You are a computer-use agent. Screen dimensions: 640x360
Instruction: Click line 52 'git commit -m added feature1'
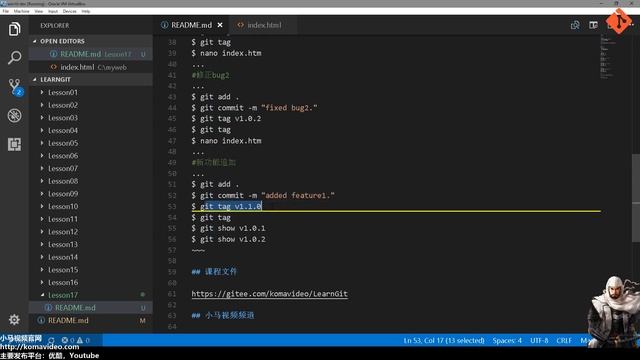[x=263, y=196]
